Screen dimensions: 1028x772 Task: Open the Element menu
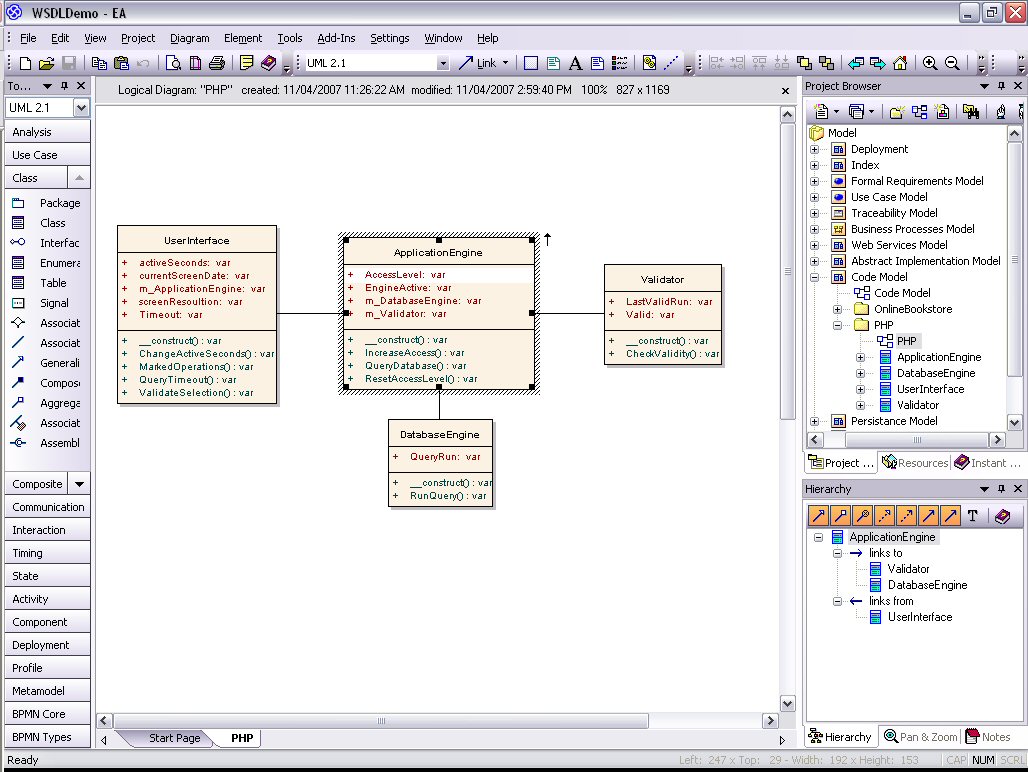[x=243, y=38]
